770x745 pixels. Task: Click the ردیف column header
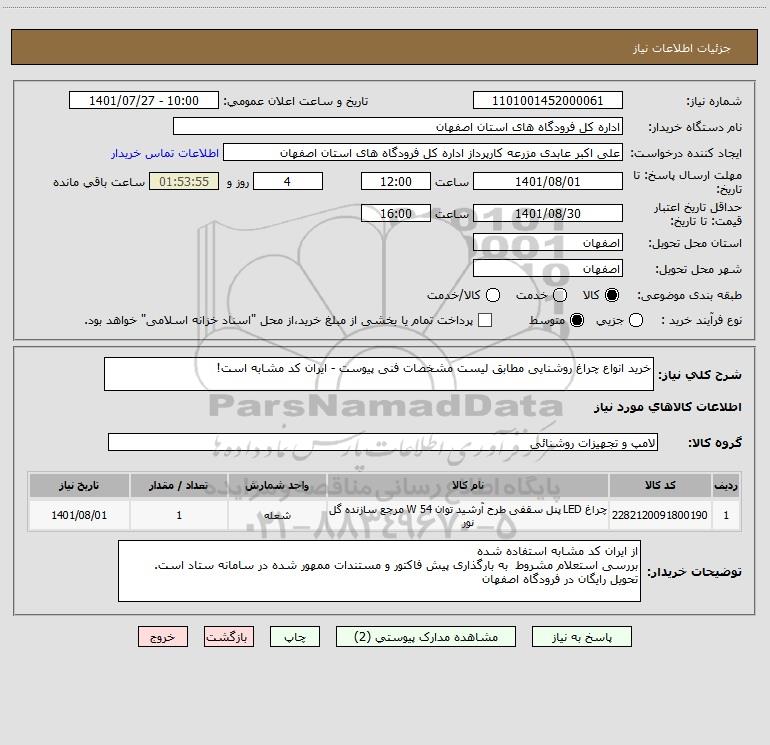[x=726, y=485]
